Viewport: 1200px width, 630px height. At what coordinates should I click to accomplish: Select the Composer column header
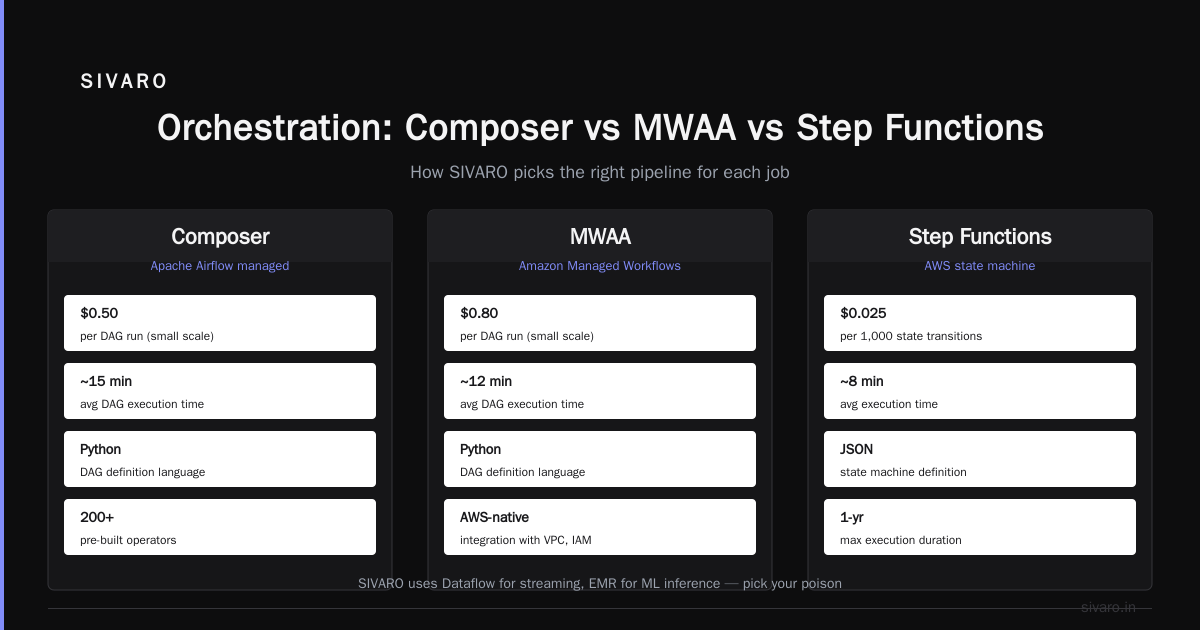click(x=220, y=237)
